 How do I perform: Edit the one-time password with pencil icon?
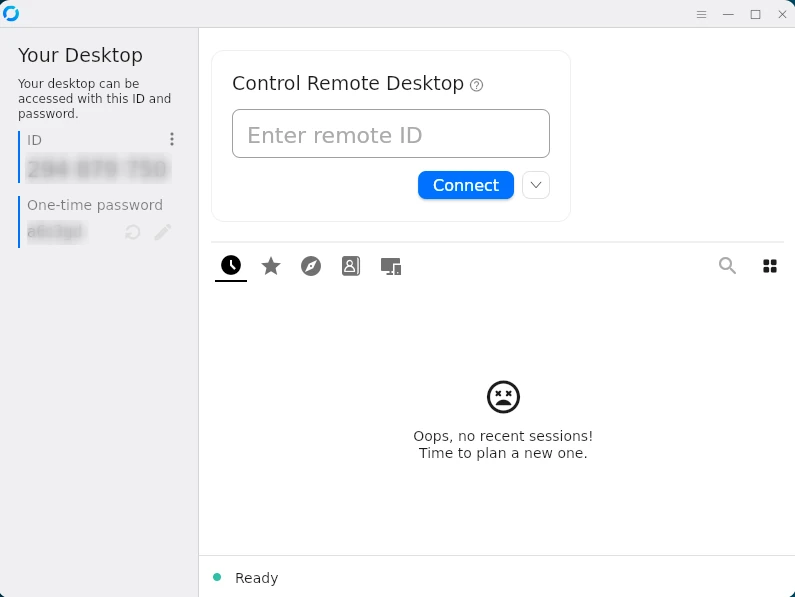pos(162,232)
